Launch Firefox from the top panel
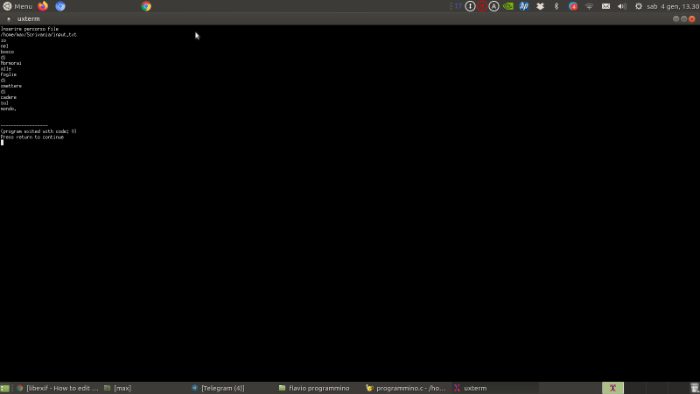 click(43, 6)
